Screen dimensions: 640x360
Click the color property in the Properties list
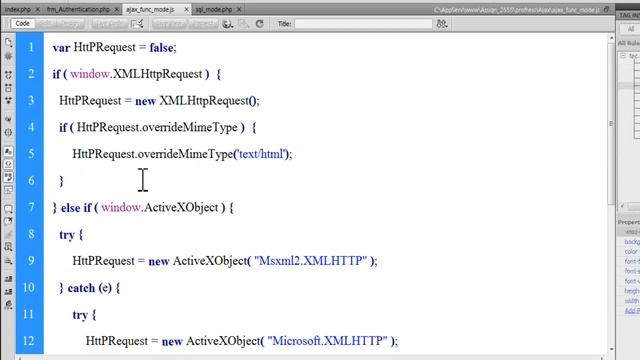click(x=631, y=251)
